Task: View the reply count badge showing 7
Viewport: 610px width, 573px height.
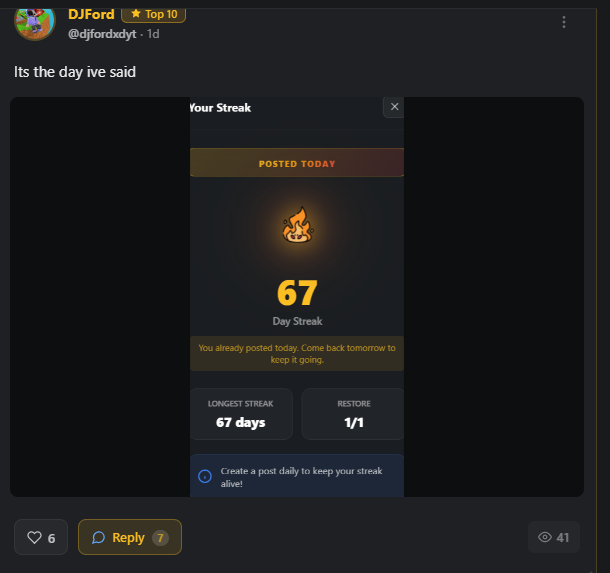Action: pyautogui.click(x=160, y=538)
